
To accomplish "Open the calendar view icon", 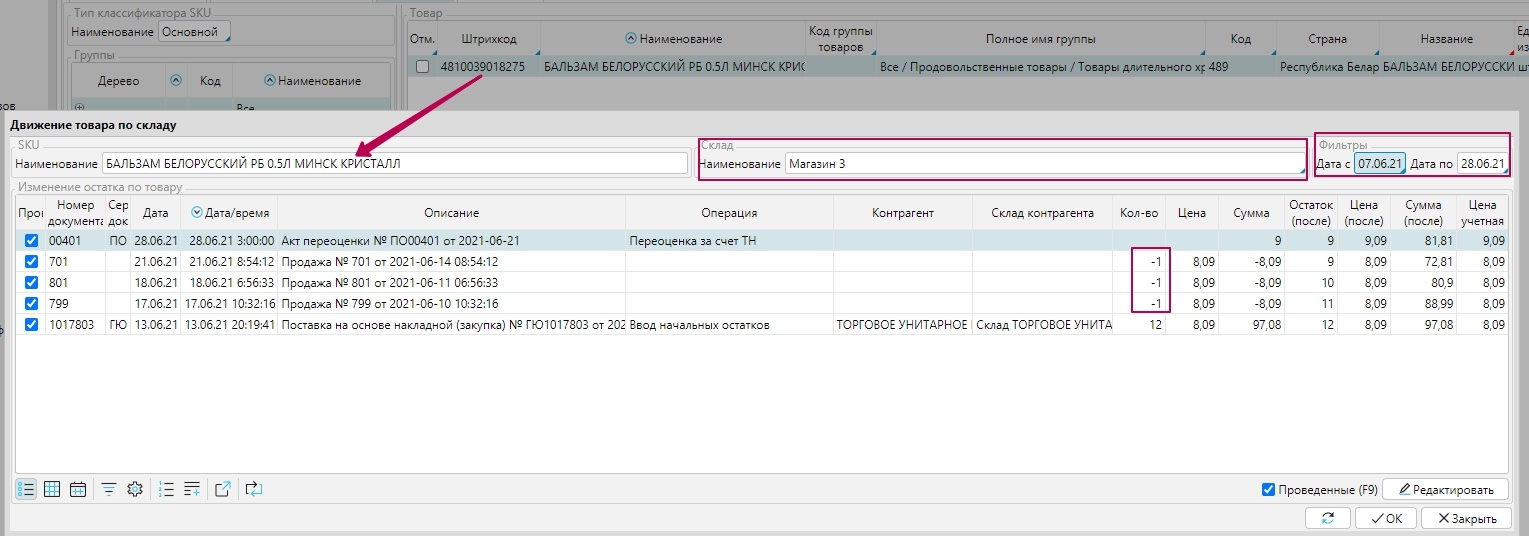I will coord(78,489).
